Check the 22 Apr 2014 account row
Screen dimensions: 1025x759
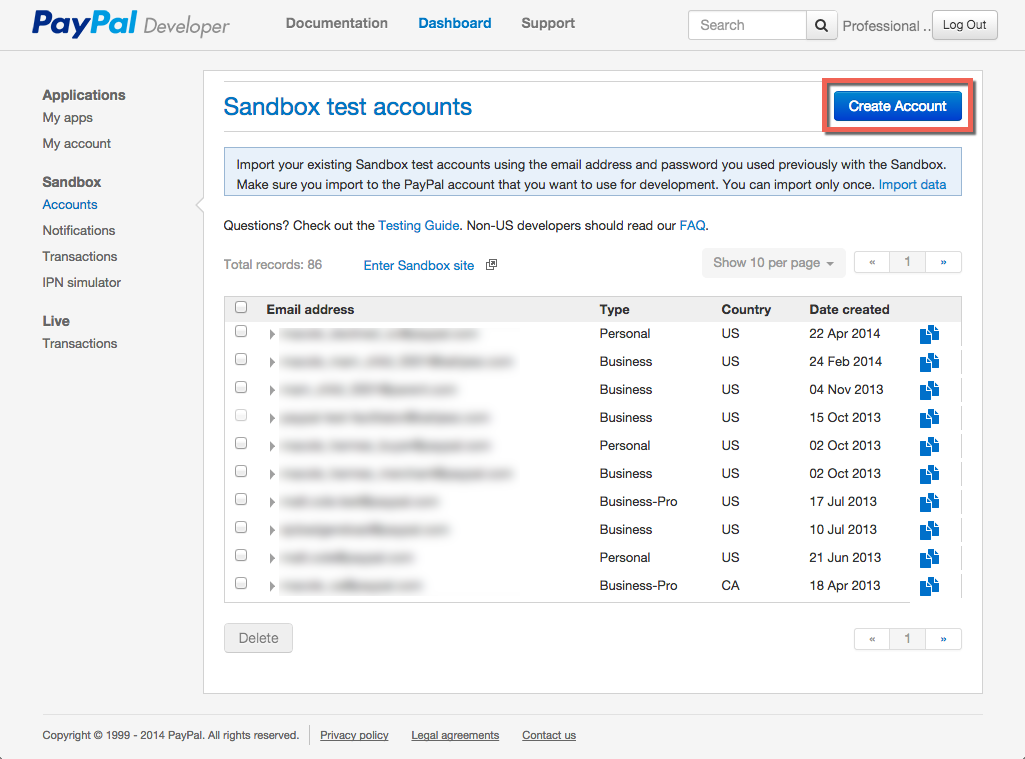coord(241,331)
